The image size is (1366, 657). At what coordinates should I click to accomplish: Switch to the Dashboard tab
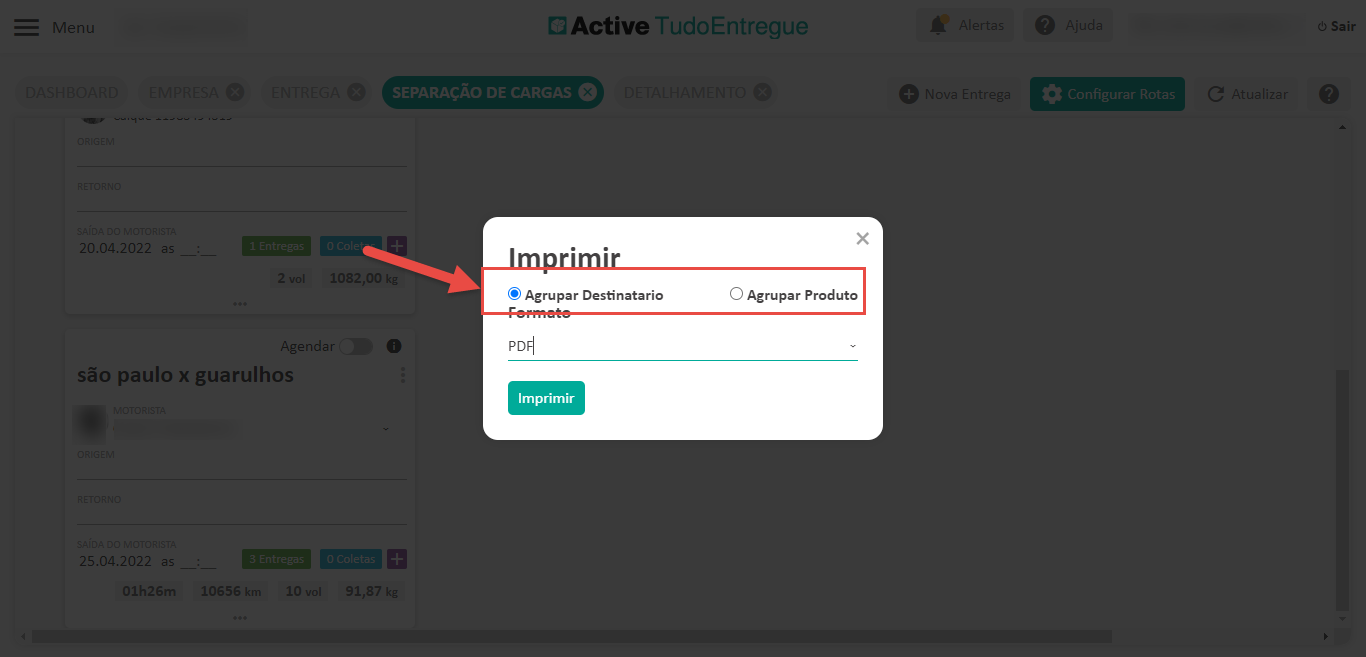(72, 93)
